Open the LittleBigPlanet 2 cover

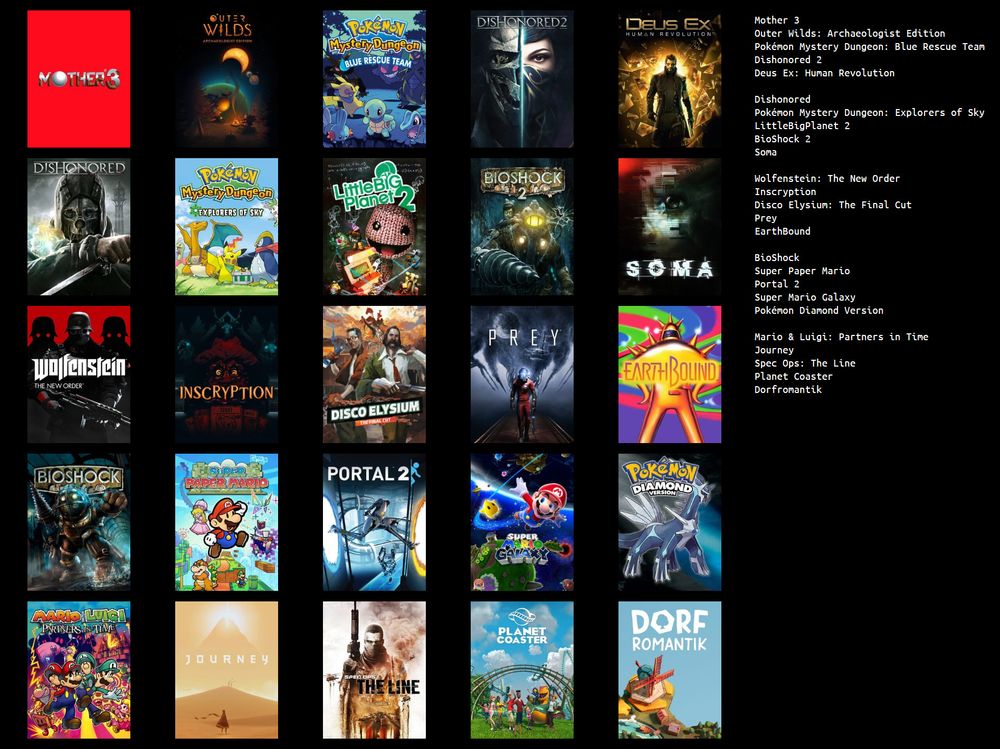pyautogui.click(x=374, y=226)
